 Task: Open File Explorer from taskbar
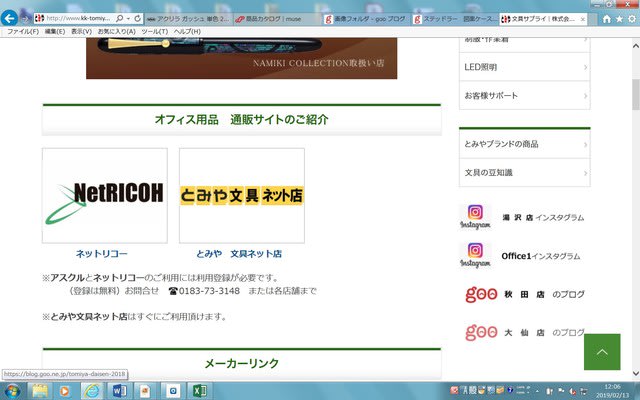tap(40, 391)
